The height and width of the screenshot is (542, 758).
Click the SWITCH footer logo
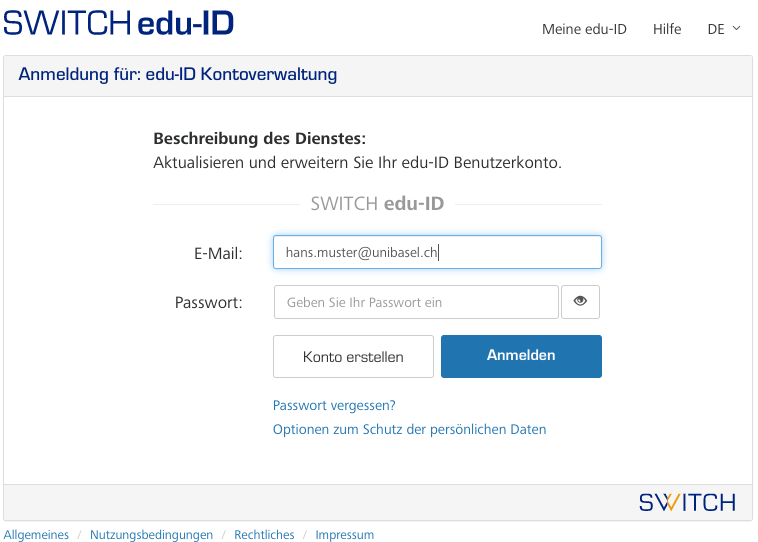[x=687, y=502]
